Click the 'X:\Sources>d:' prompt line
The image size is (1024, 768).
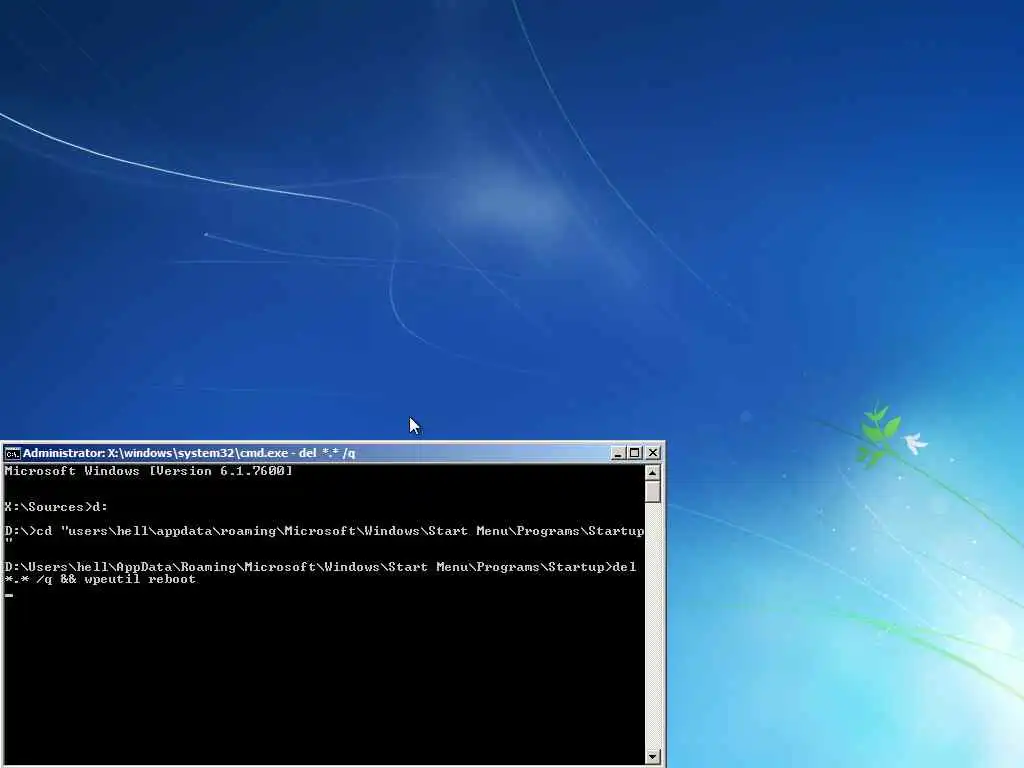(x=56, y=507)
